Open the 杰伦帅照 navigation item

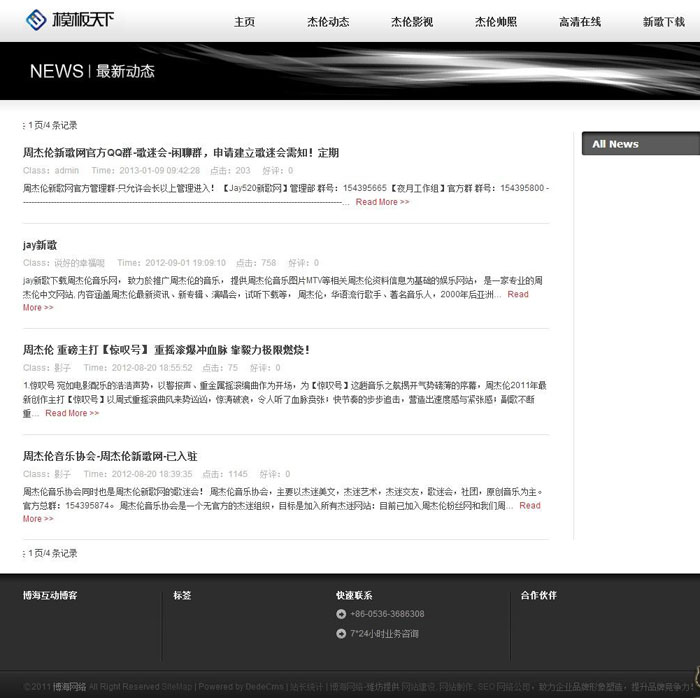[x=496, y=22]
